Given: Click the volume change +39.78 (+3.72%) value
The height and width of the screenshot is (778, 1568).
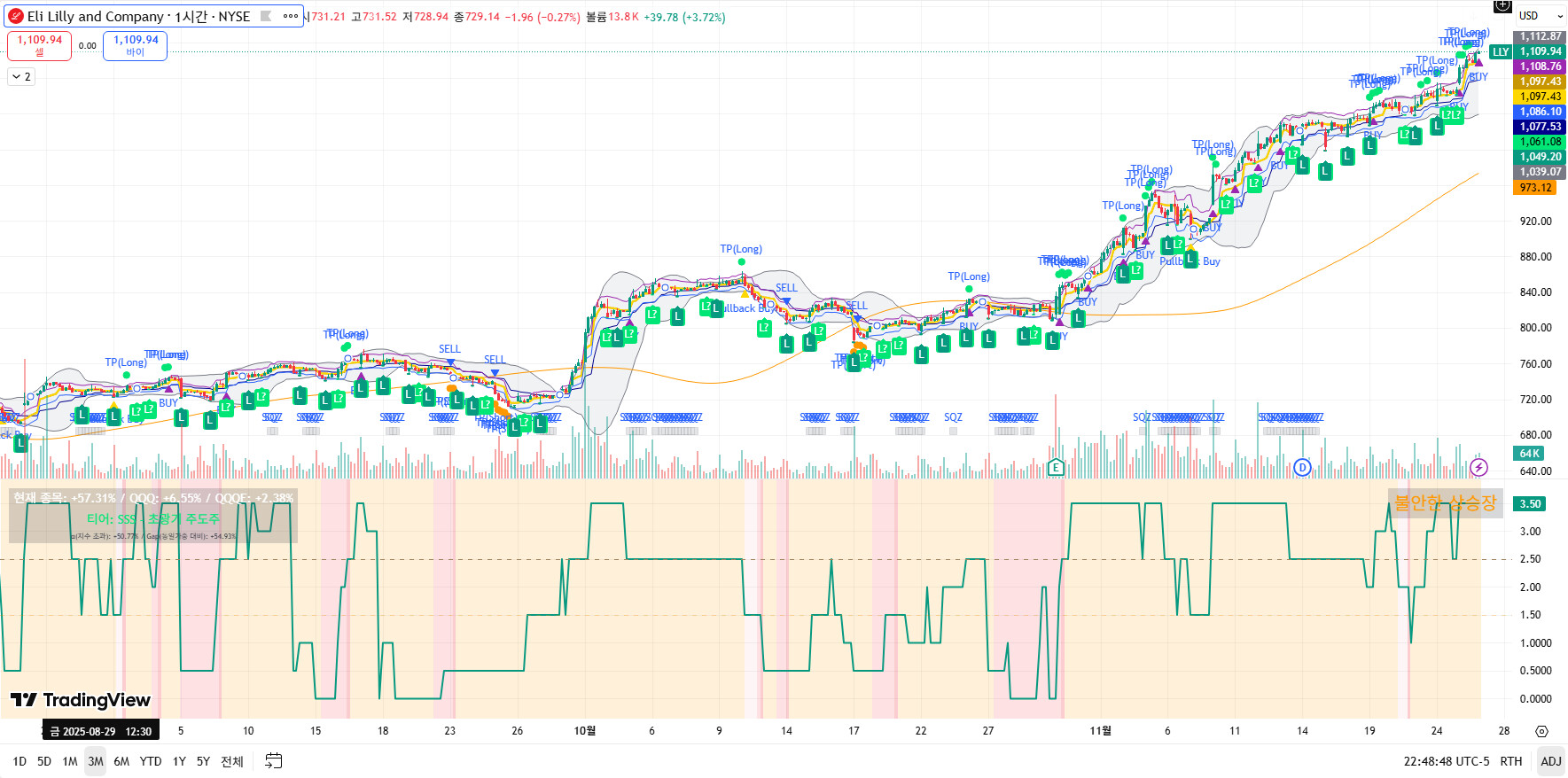Looking at the screenshot, I should (684, 17).
